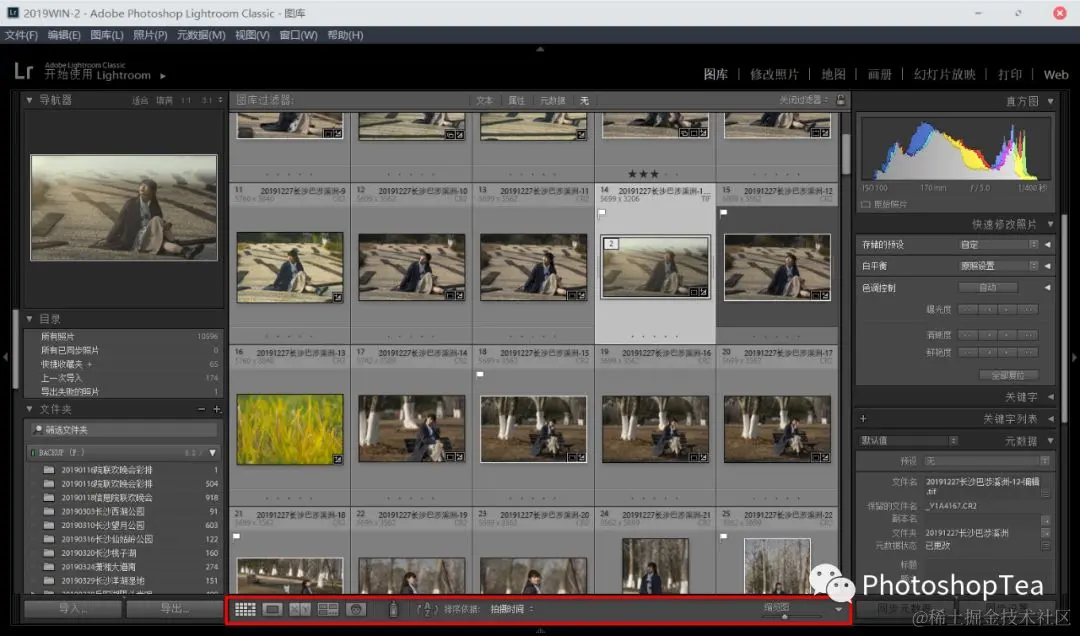The width and height of the screenshot is (1080, 636).
Task: Switch to the '打印' module
Action: coord(1010,74)
